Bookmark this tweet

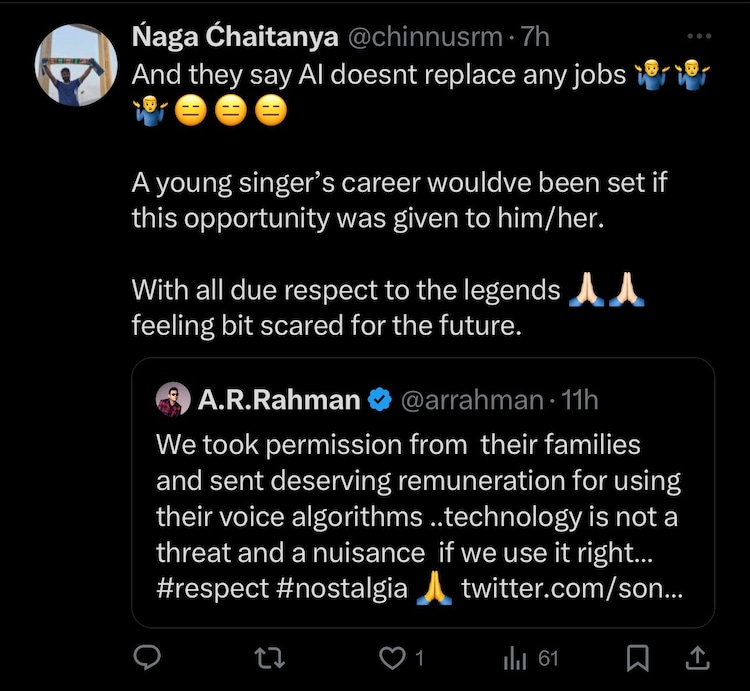tap(637, 658)
